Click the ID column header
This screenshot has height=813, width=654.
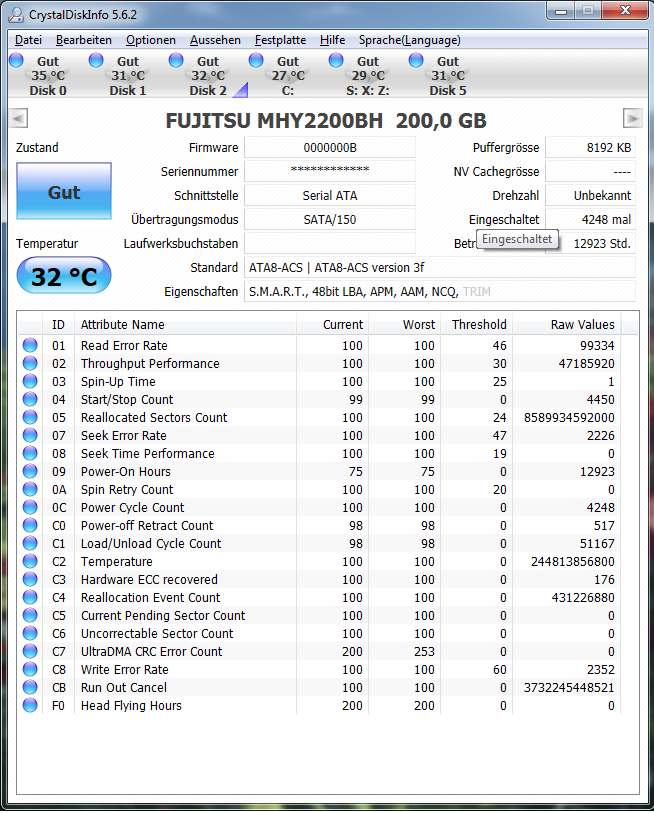click(59, 325)
